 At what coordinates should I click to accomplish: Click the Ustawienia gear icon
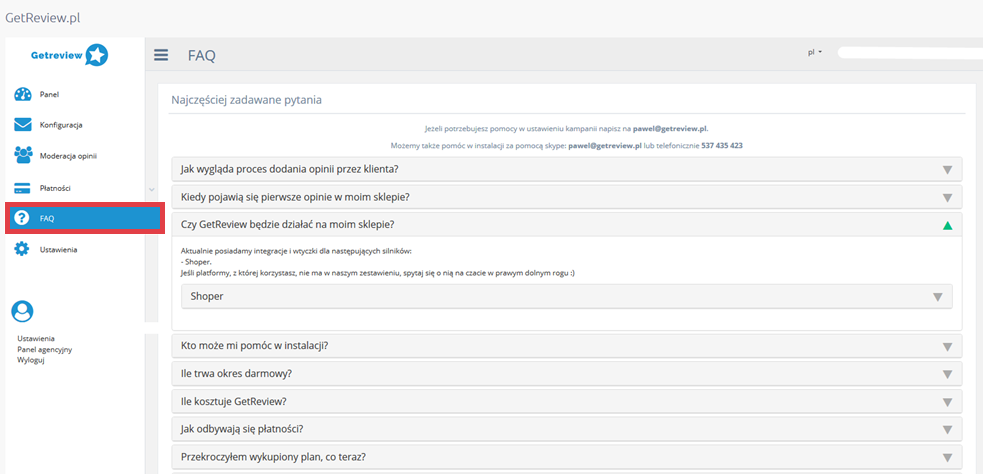click(22, 250)
